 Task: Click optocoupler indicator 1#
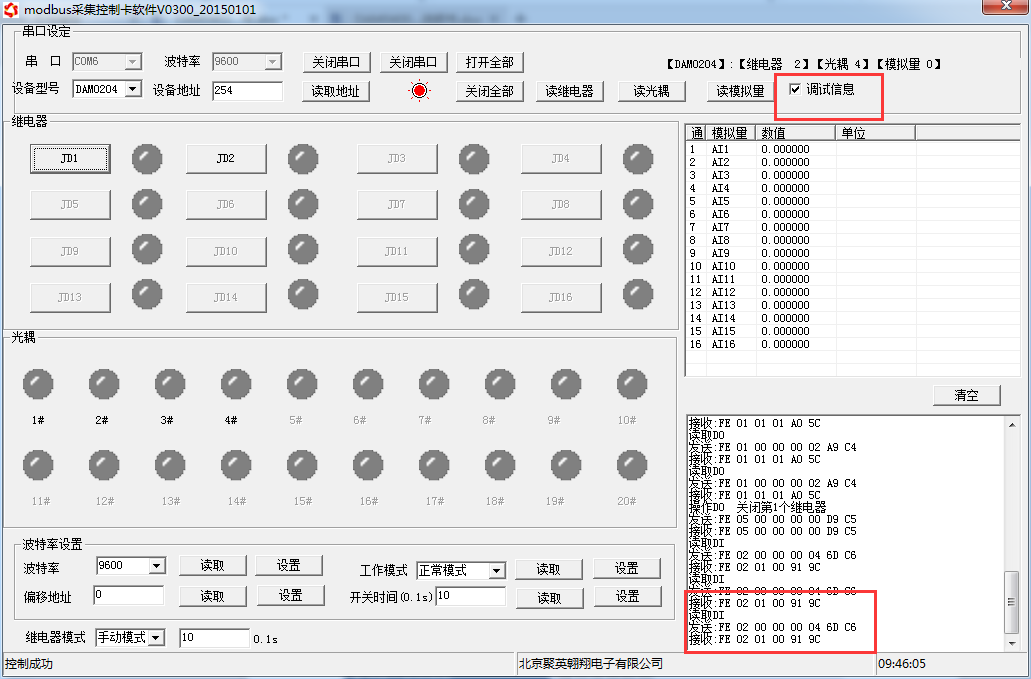click(38, 384)
